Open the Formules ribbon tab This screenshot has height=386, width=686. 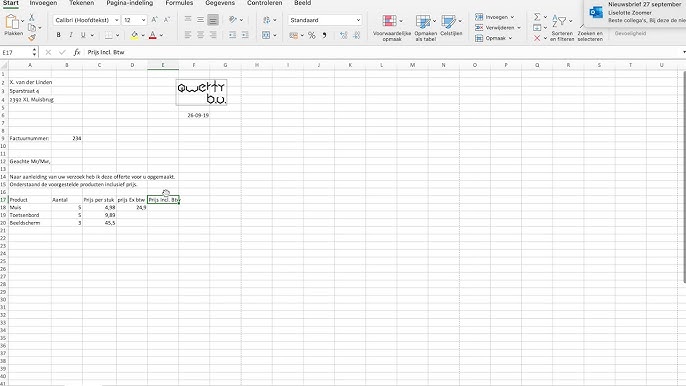click(179, 3)
